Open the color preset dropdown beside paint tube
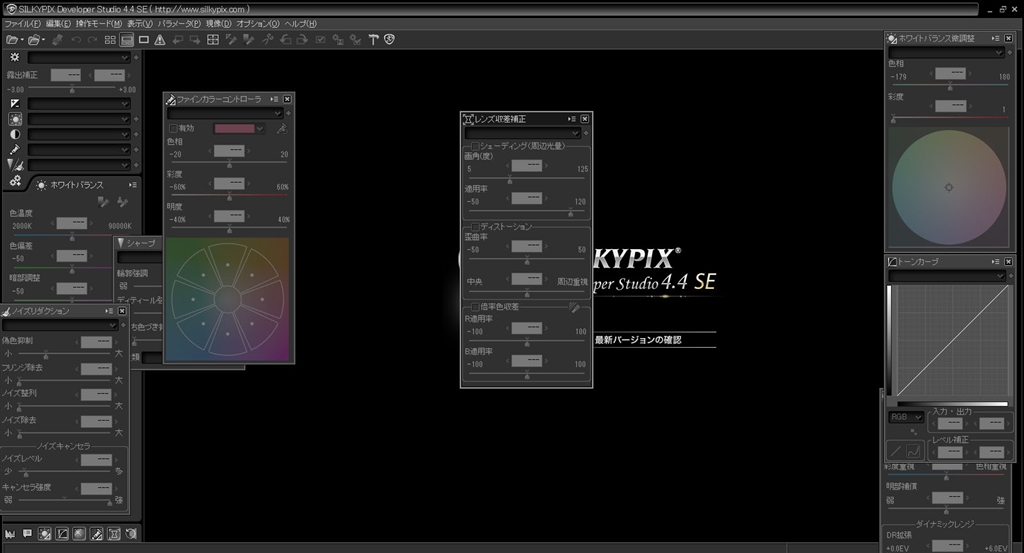The image size is (1024, 553). click(x=79, y=150)
